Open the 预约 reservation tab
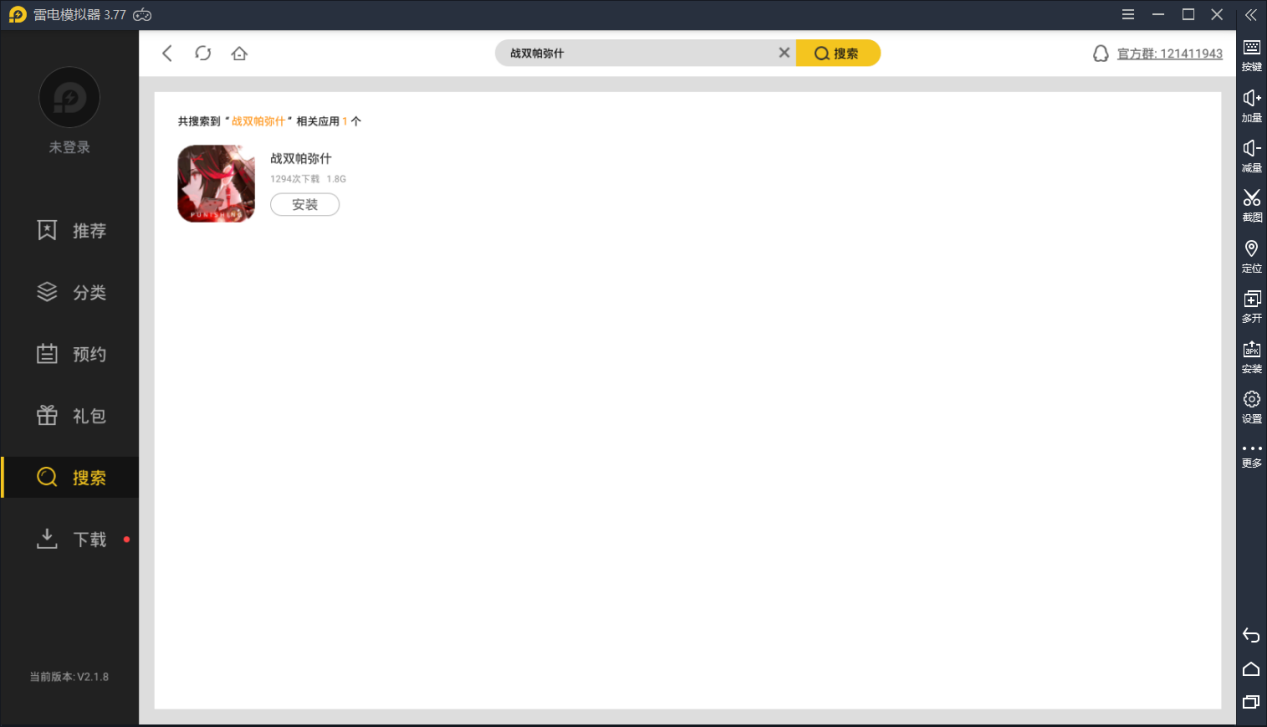1267x727 pixels. (70, 354)
